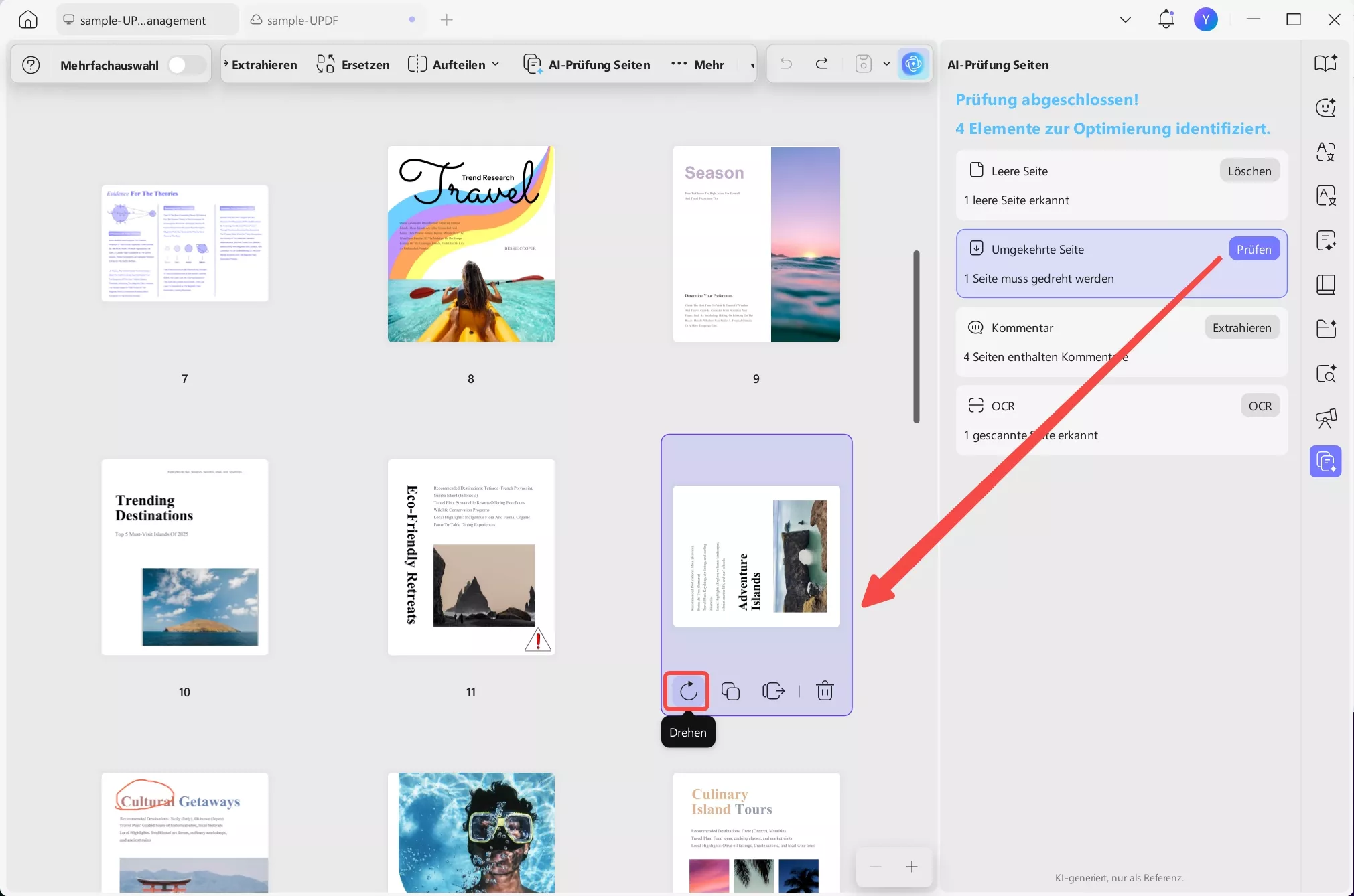Switch to the sample-UPDF tab
The image size is (1354, 896).
pos(303,19)
